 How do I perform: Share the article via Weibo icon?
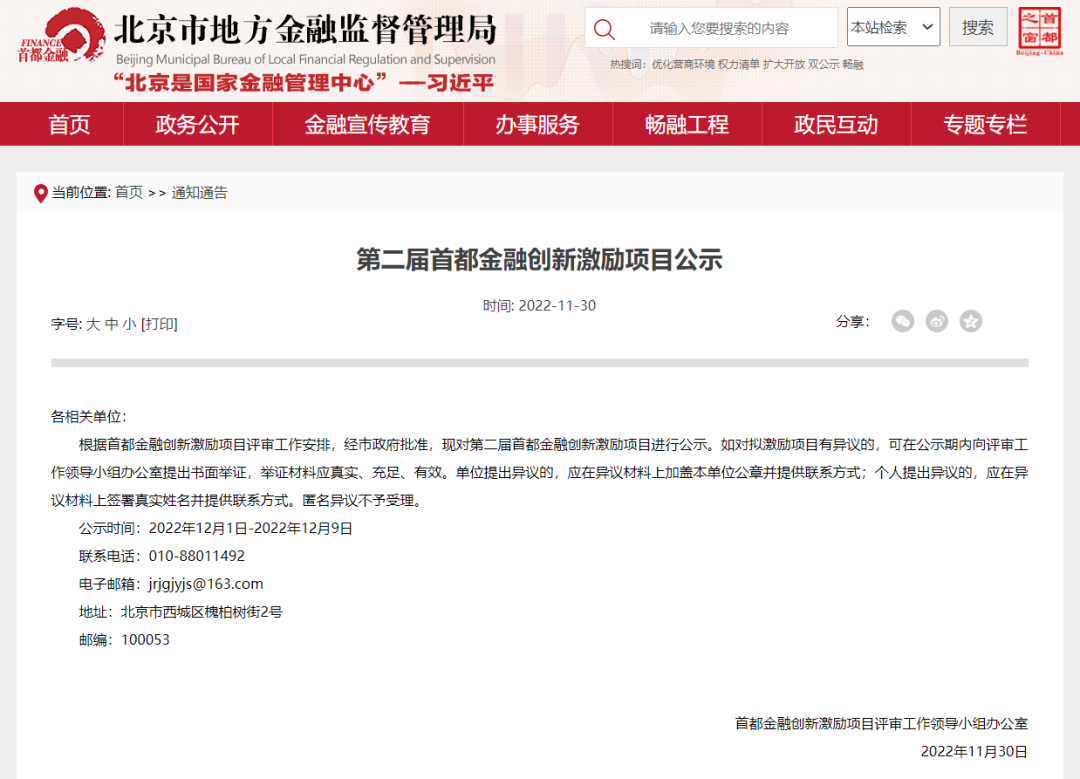tap(936, 321)
